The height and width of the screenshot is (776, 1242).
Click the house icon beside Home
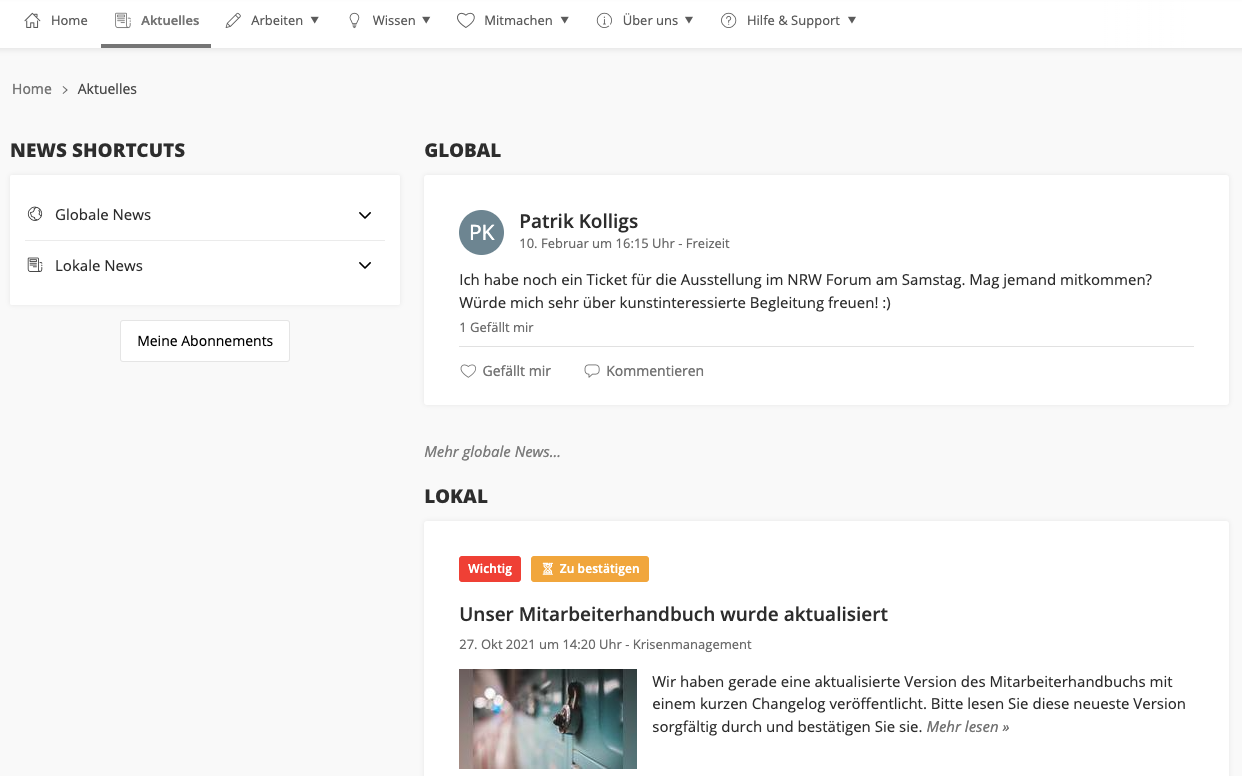click(32, 20)
